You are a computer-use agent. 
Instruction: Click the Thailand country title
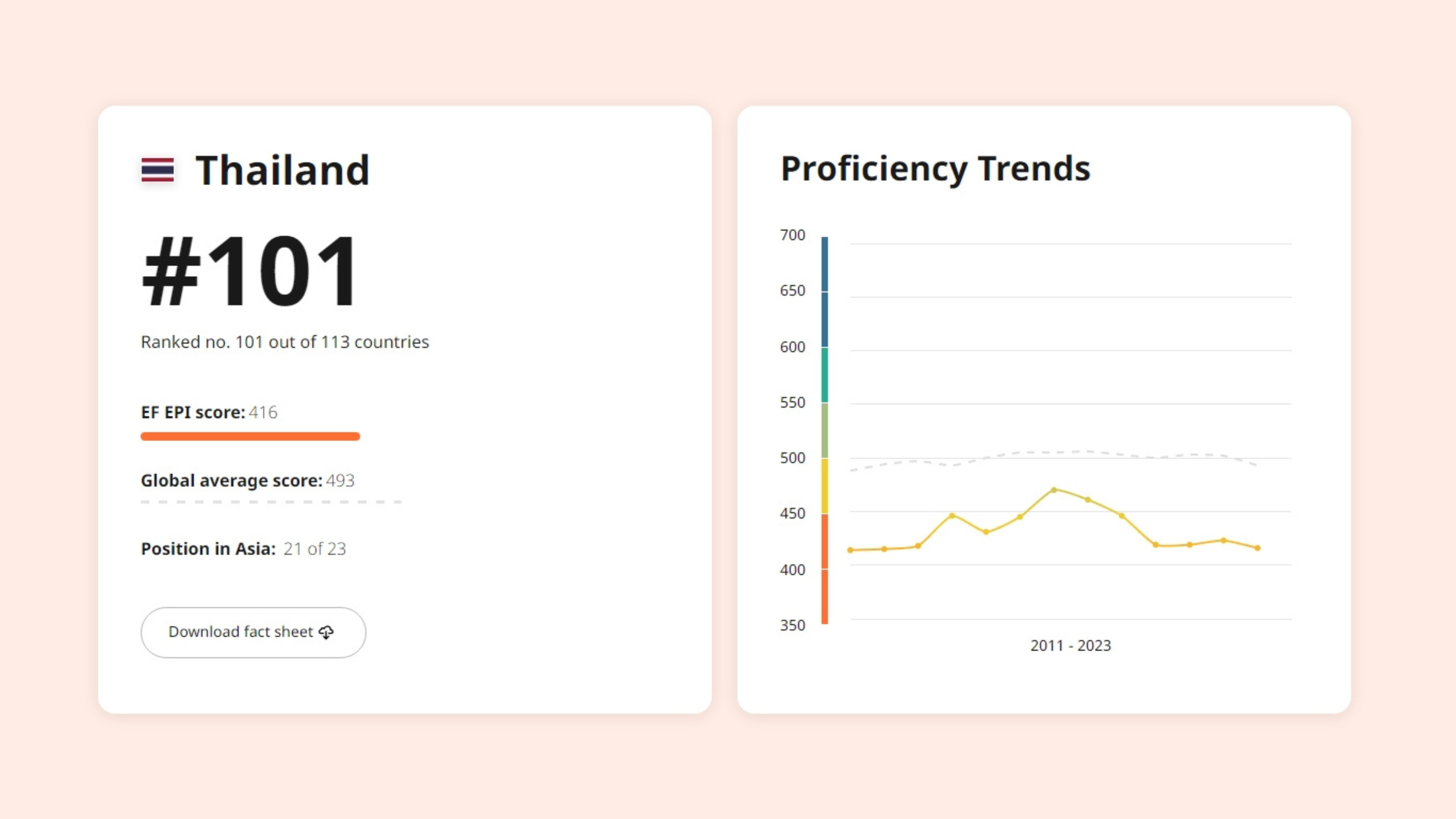pos(282,170)
